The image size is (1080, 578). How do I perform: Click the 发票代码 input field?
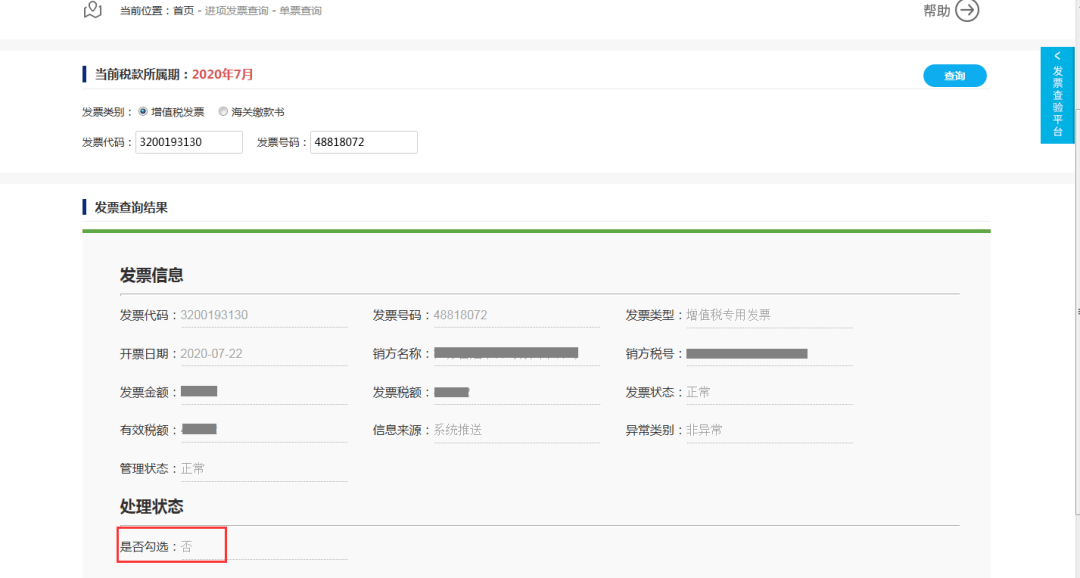tap(189, 142)
